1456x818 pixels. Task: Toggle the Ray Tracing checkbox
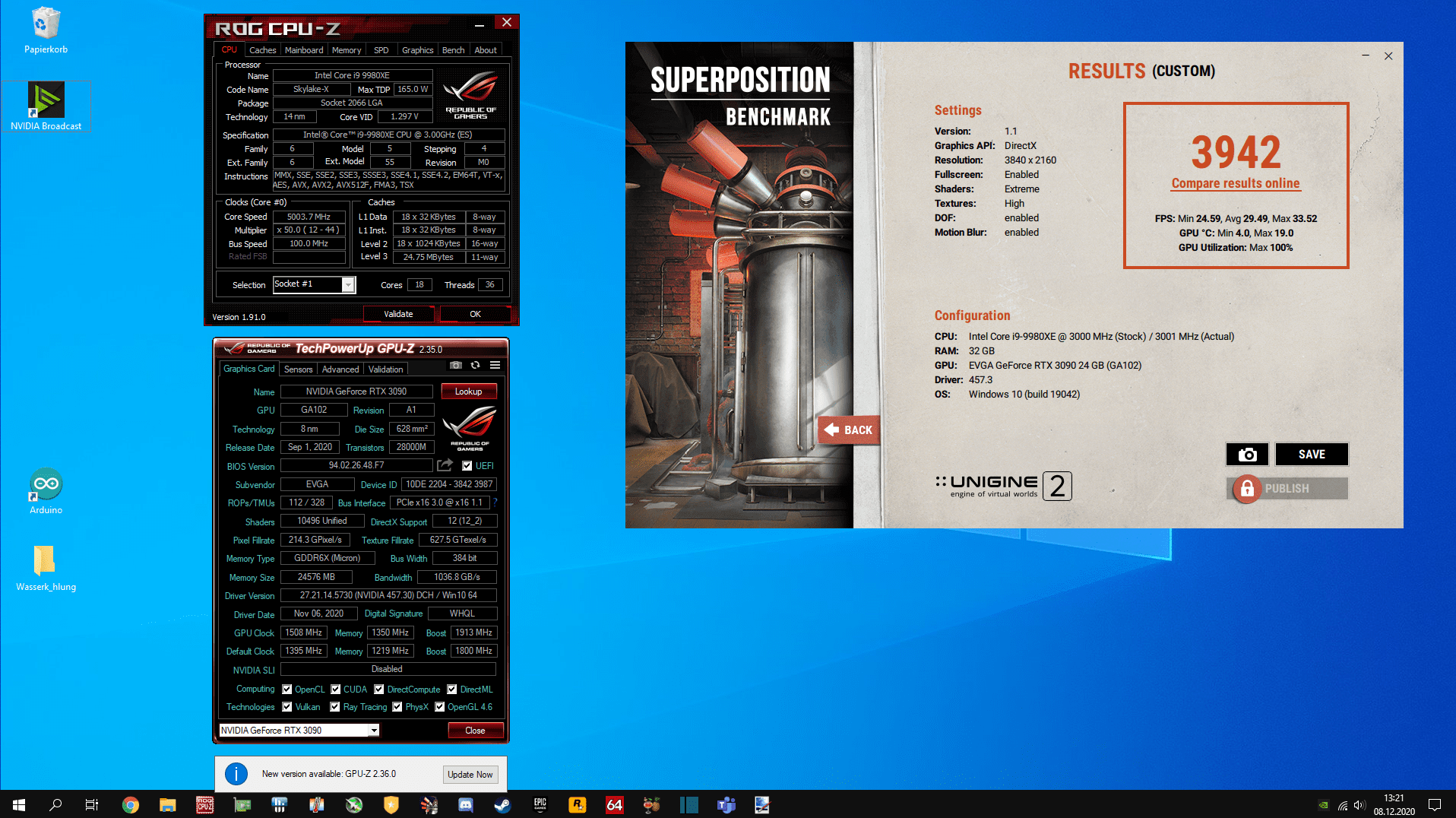pyautogui.click(x=335, y=707)
